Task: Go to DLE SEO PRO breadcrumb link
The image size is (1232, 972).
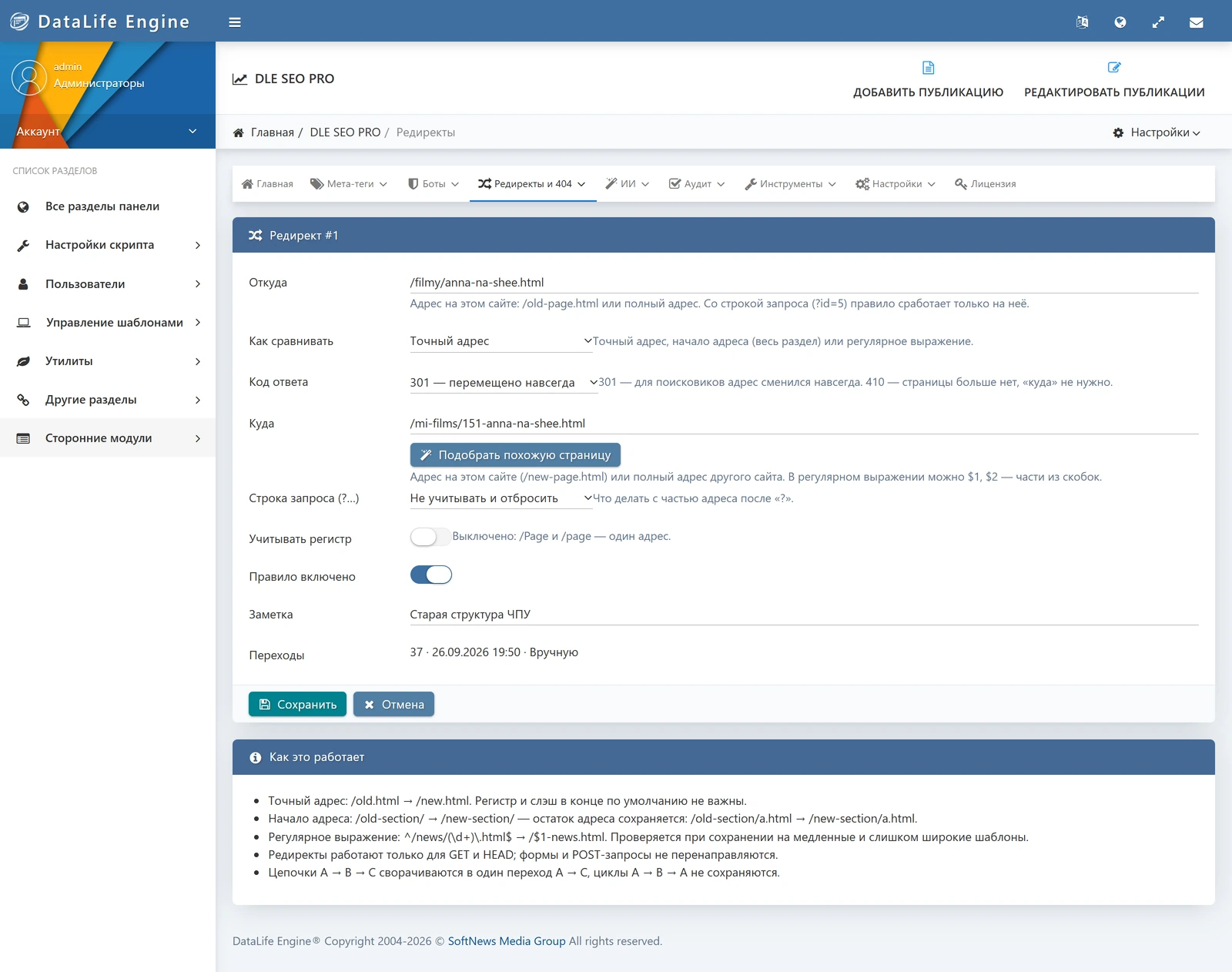Action: point(345,132)
